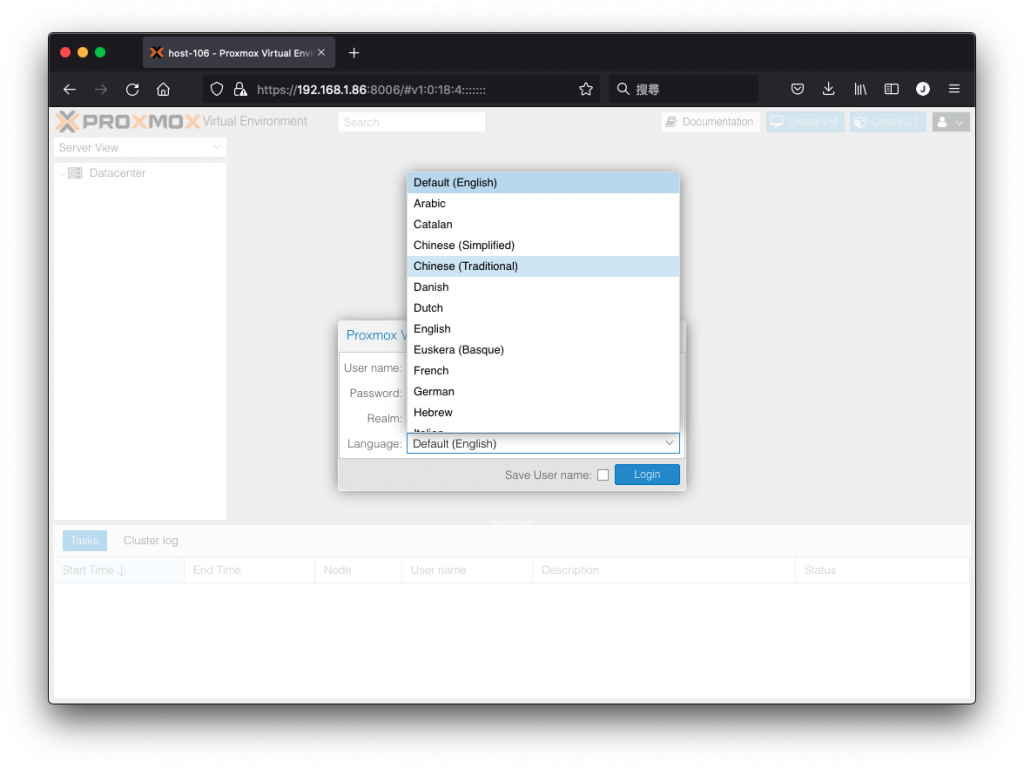Toggle the sidebar icon in browser toolbar
The height and width of the screenshot is (768, 1024).
point(891,89)
